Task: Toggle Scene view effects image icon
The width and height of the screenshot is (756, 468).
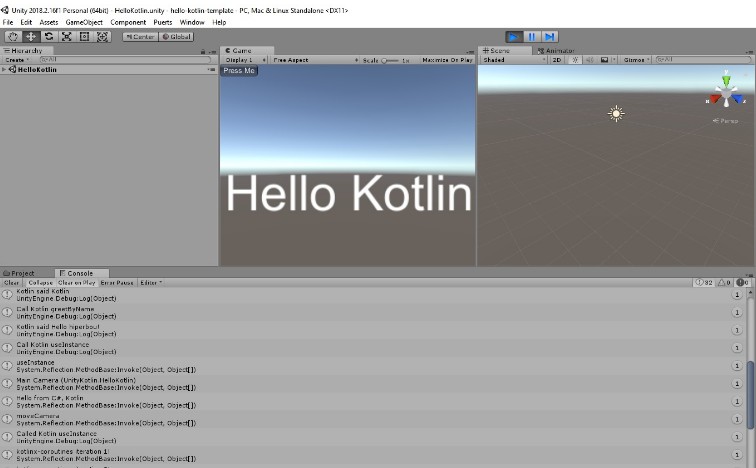Action: point(604,60)
